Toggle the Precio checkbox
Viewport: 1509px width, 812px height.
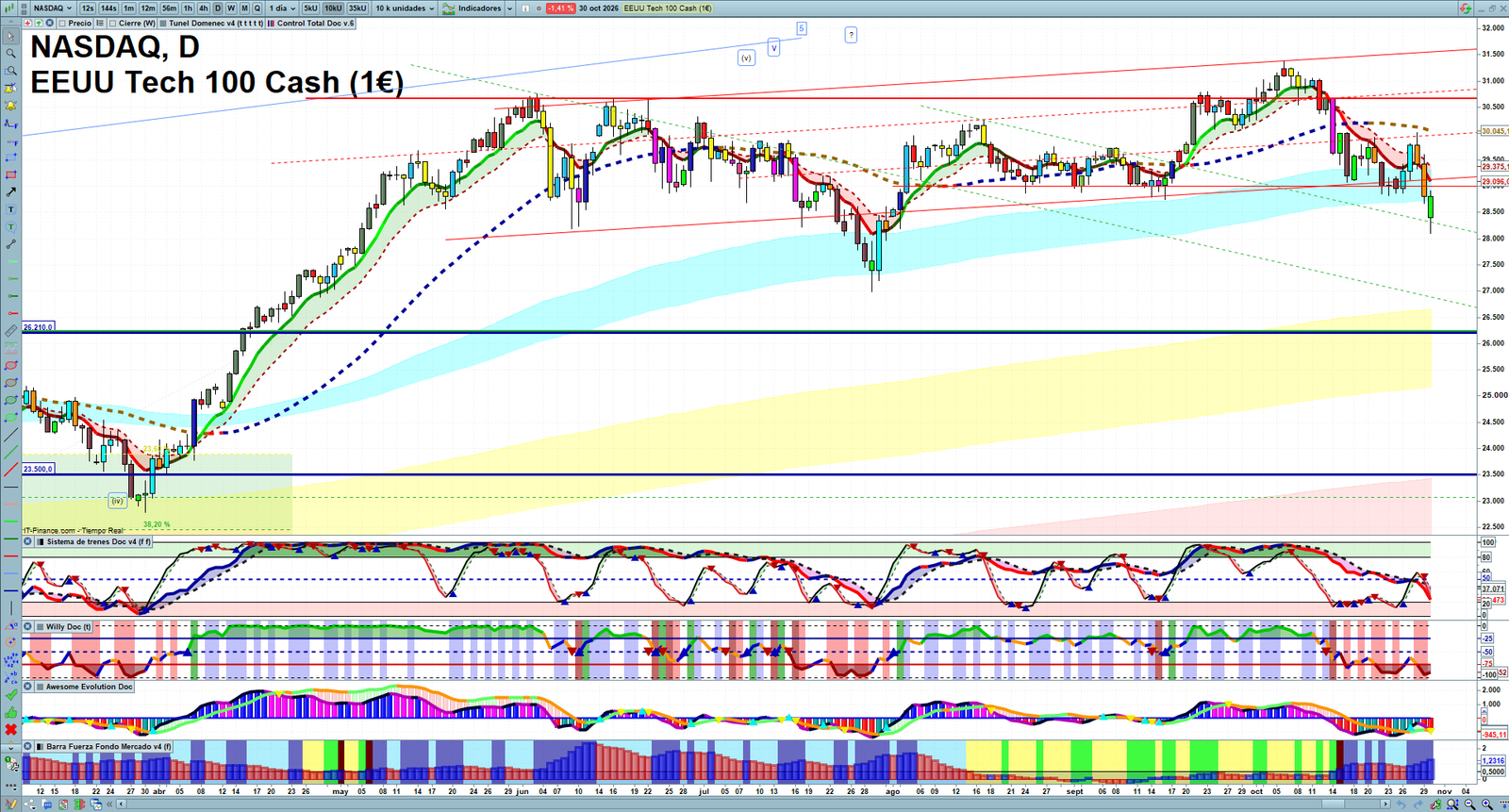coord(62,23)
